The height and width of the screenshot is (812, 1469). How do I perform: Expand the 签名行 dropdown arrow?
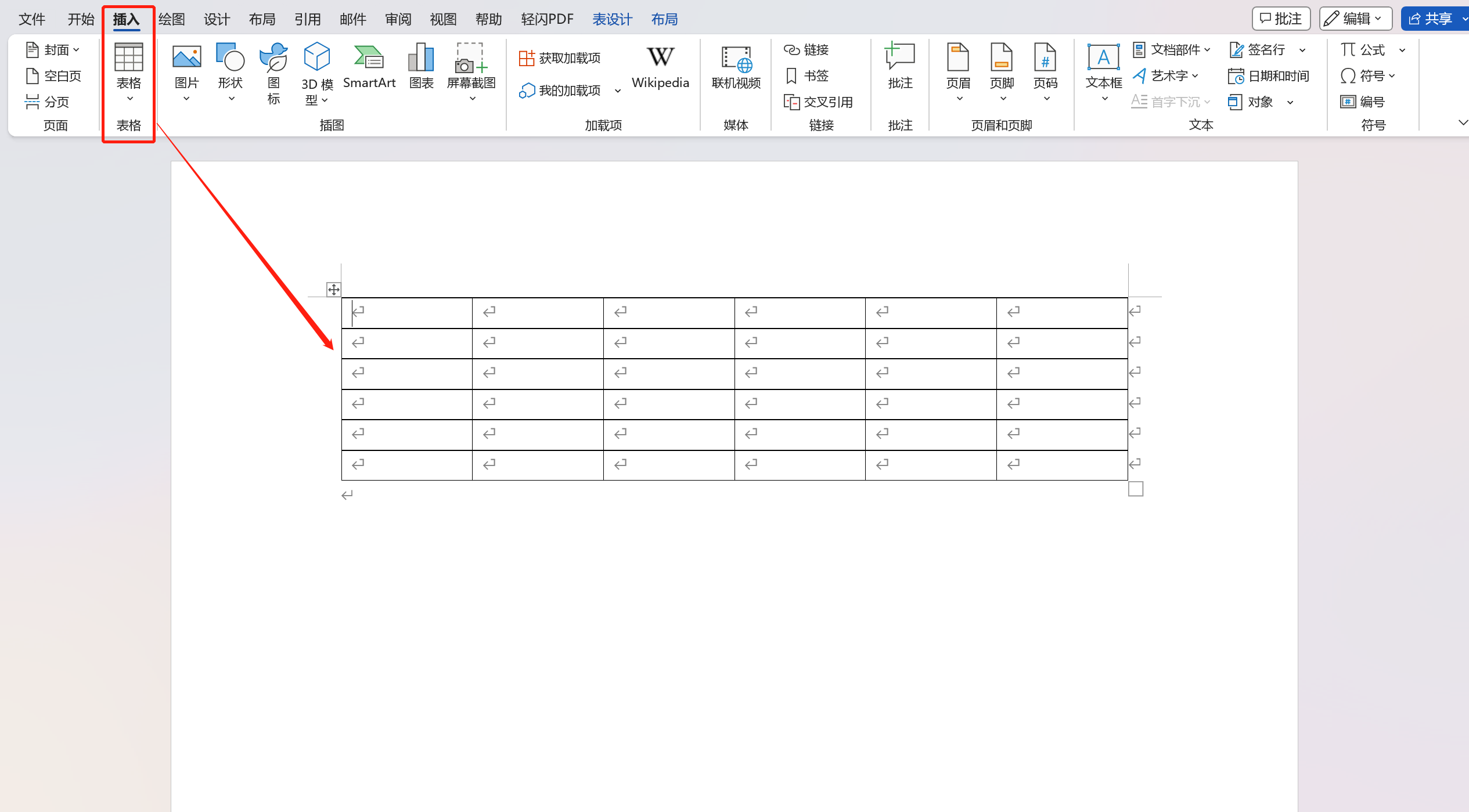[x=1302, y=50]
